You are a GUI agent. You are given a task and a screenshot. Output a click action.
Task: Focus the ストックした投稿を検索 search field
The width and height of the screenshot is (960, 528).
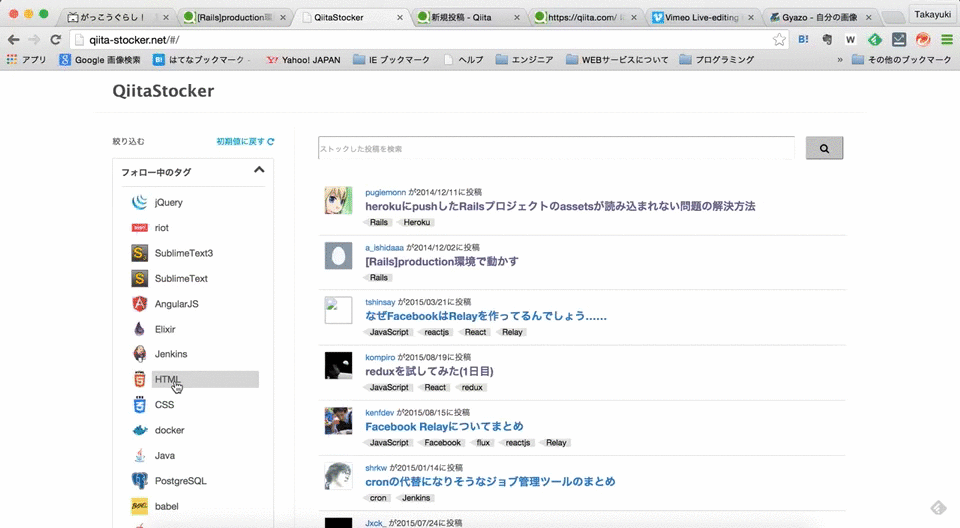tap(556, 148)
